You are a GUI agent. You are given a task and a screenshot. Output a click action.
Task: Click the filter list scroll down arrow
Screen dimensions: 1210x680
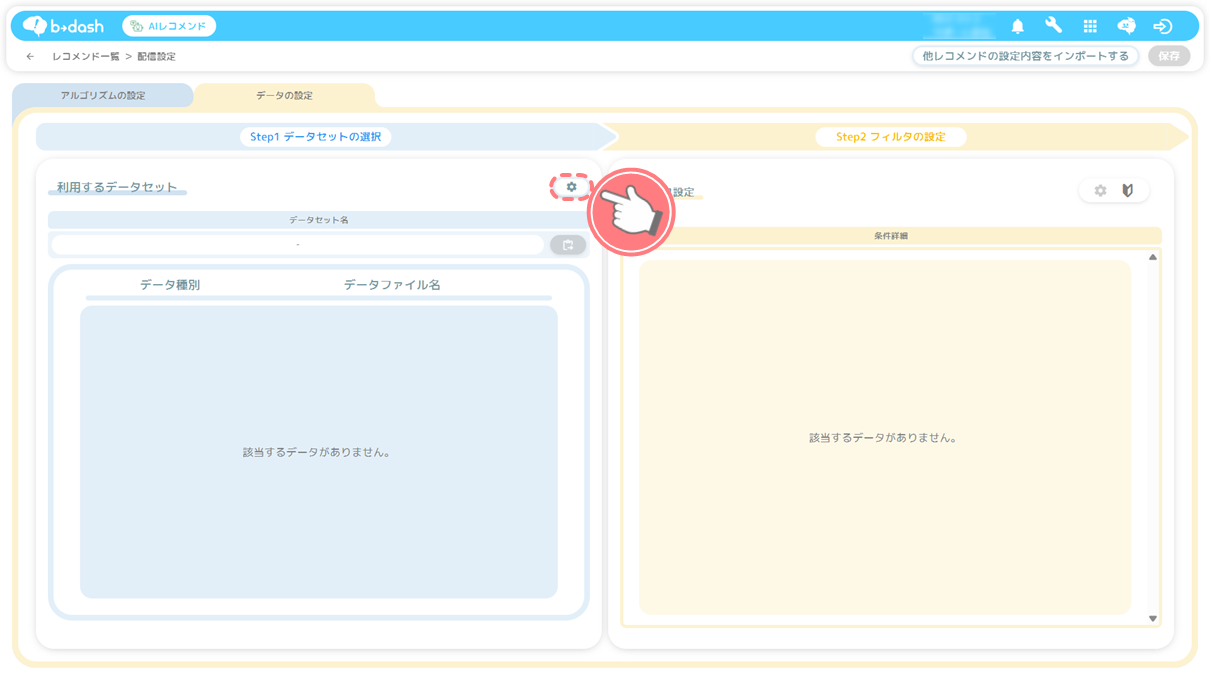click(1152, 619)
